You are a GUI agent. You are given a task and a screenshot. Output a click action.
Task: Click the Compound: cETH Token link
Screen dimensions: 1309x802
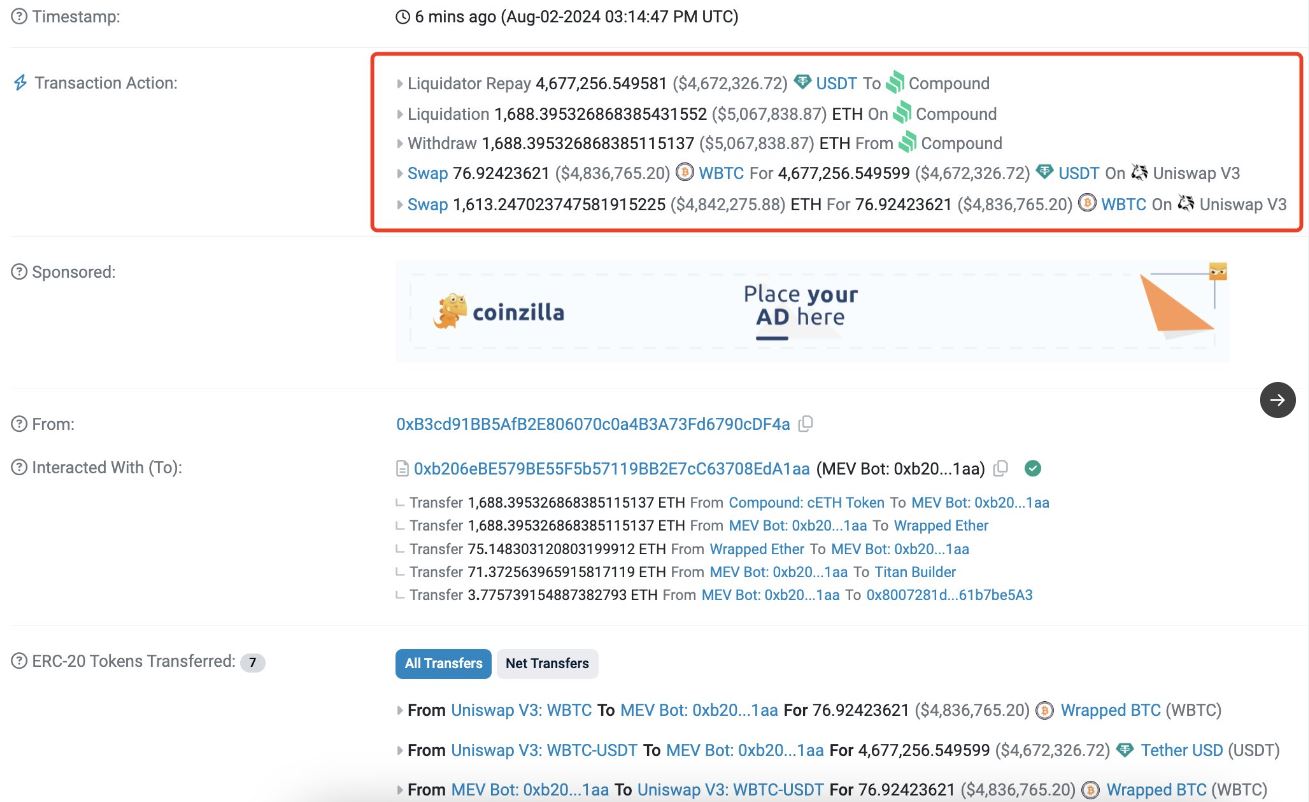coord(806,503)
